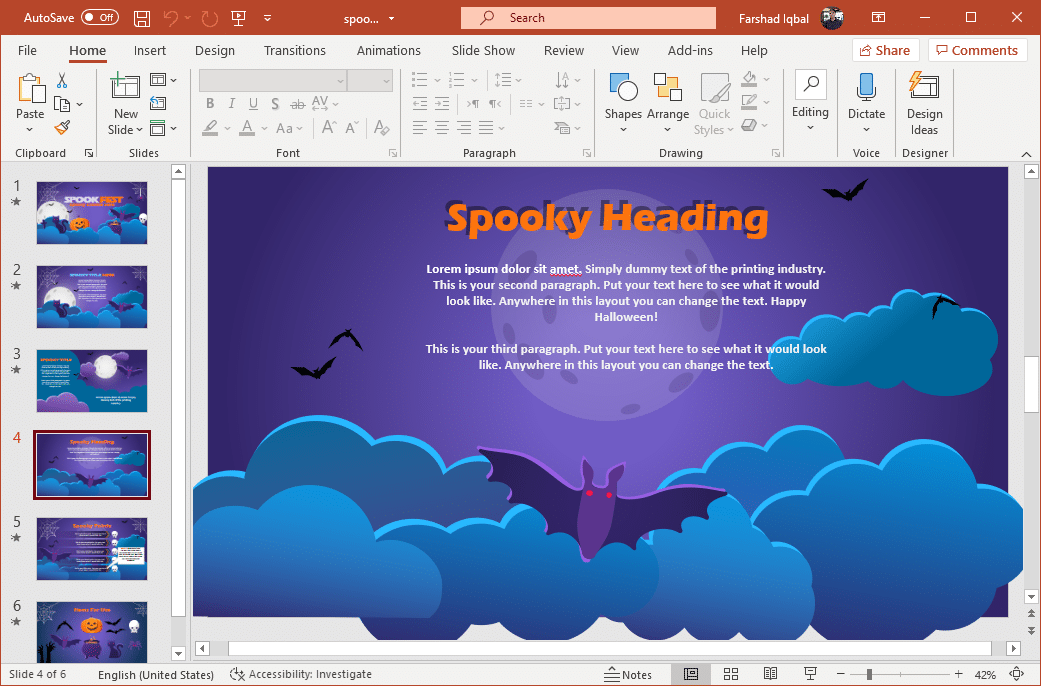The width and height of the screenshot is (1041, 686).
Task: Click the Format Painter brush icon
Action: (62, 128)
